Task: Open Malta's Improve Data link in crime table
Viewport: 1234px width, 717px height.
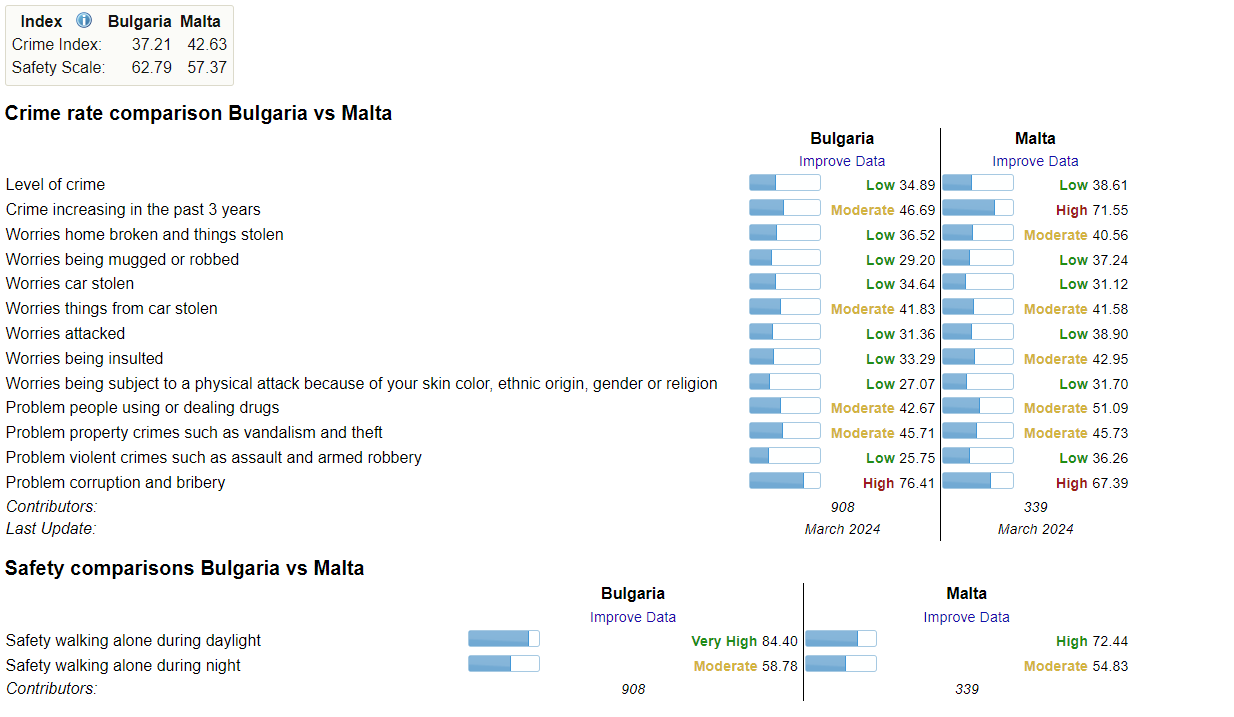Action: coord(1035,161)
